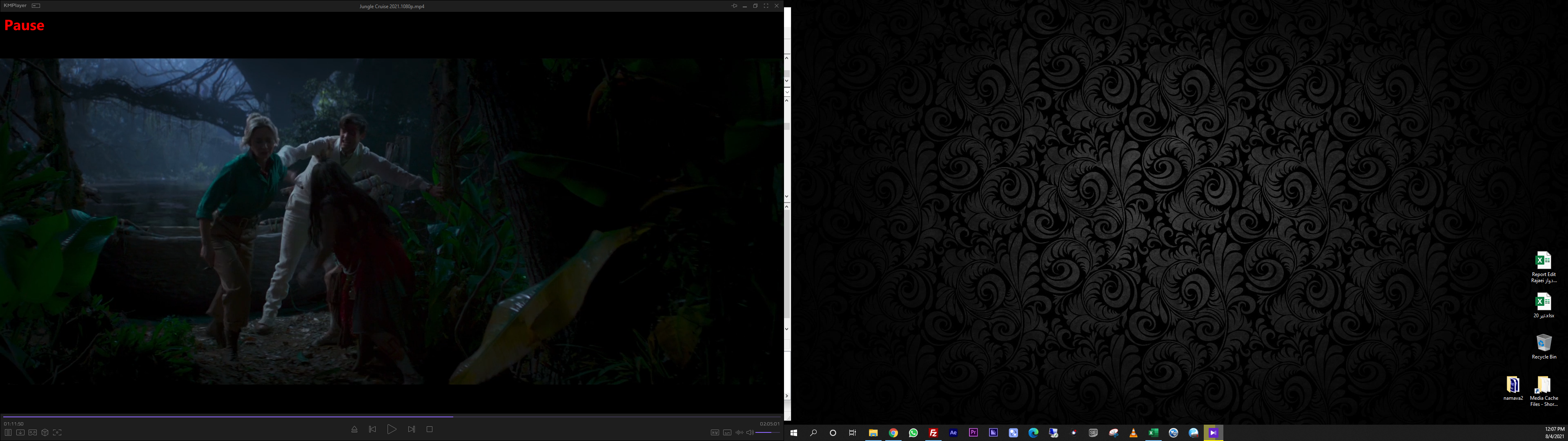Mute the speaker volume icon
The height and width of the screenshot is (441, 1568).
click(x=750, y=432)
